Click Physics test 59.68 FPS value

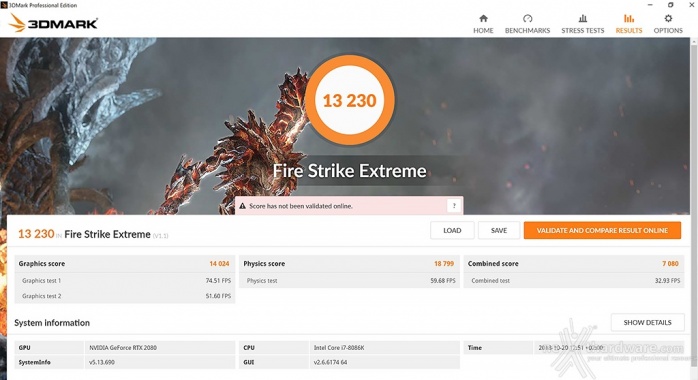point(443,280)
